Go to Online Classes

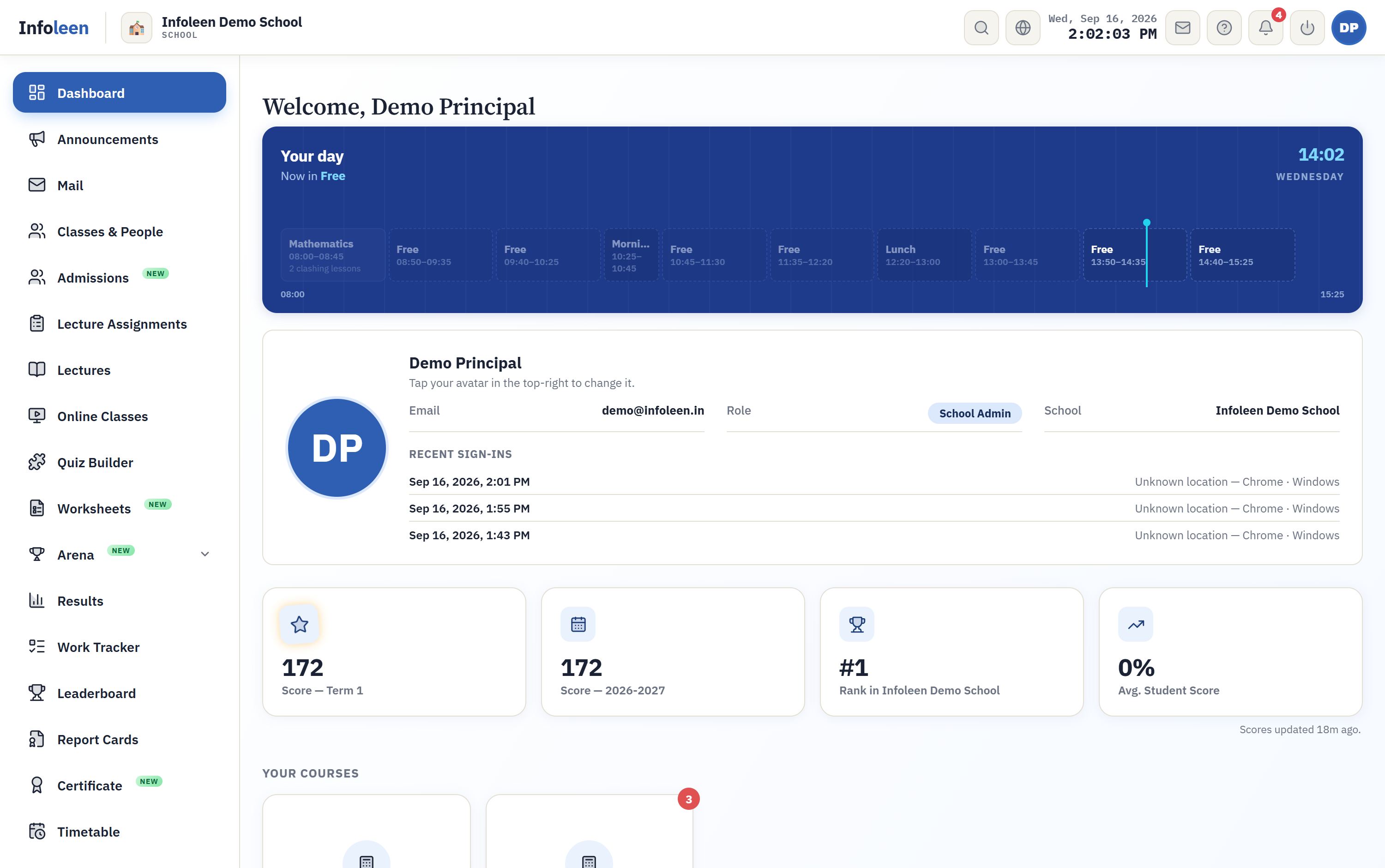click(x=120, y=416)
